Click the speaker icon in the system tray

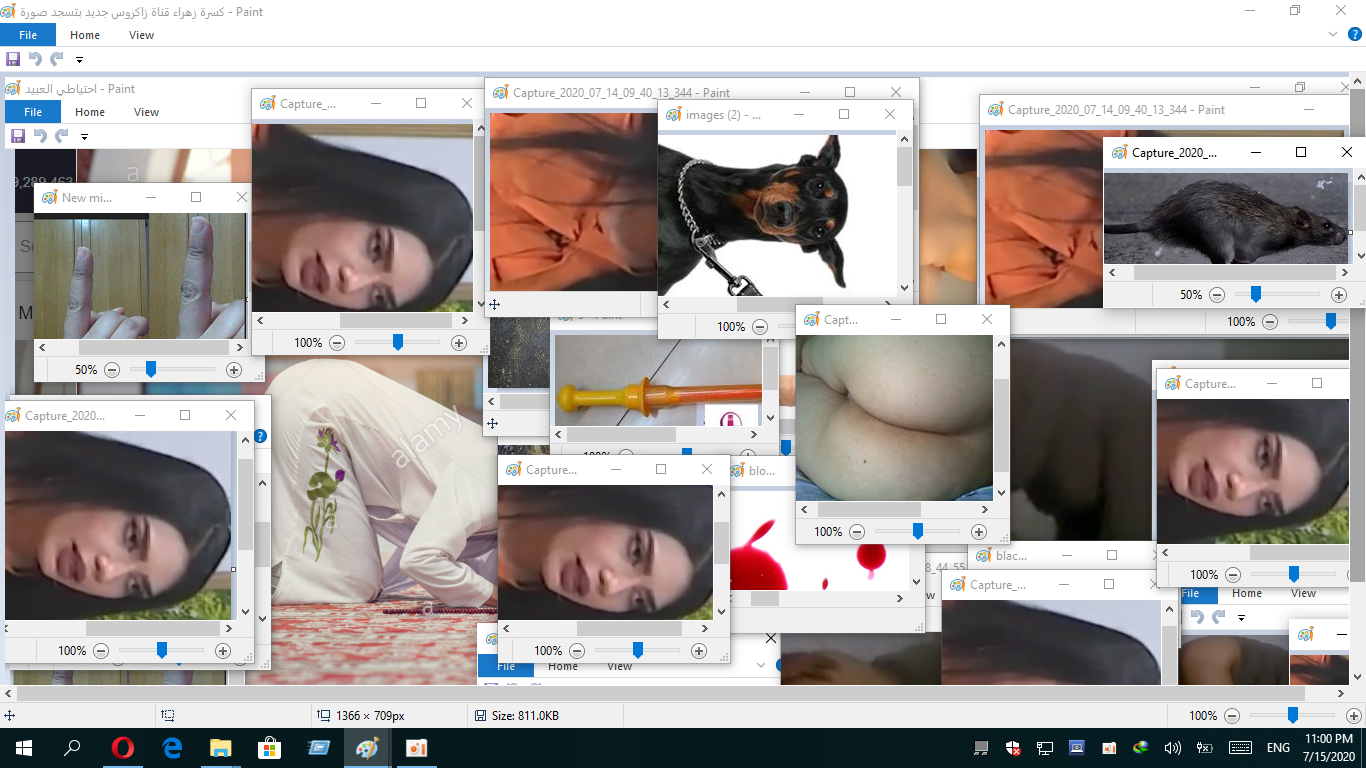pyautogui.click(x=1172, y=747)
